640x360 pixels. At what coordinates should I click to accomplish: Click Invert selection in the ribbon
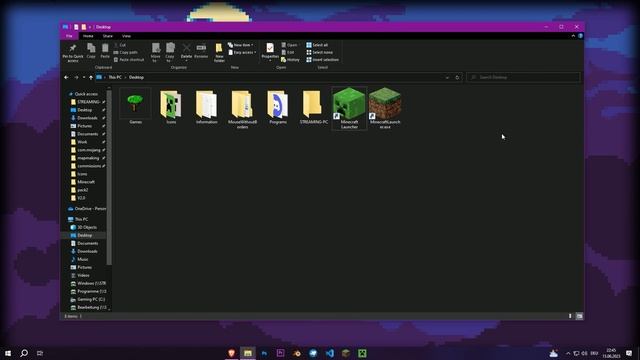(x=322, y=60)
